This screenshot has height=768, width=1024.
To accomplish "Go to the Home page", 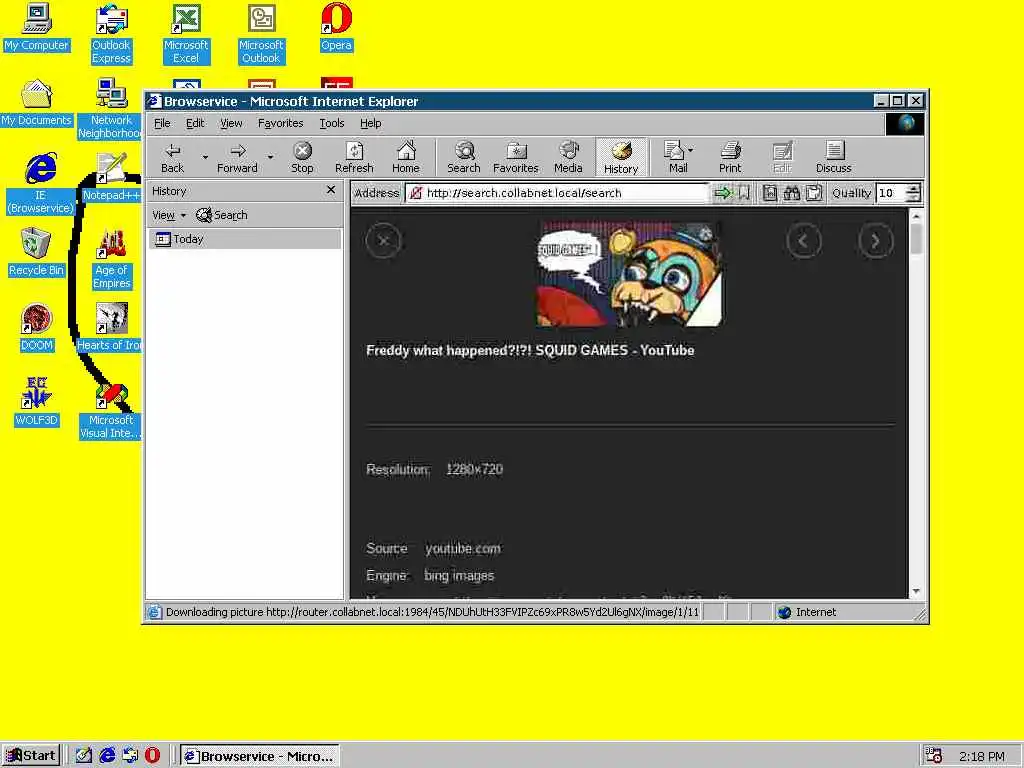I will [x=406, y=157].
